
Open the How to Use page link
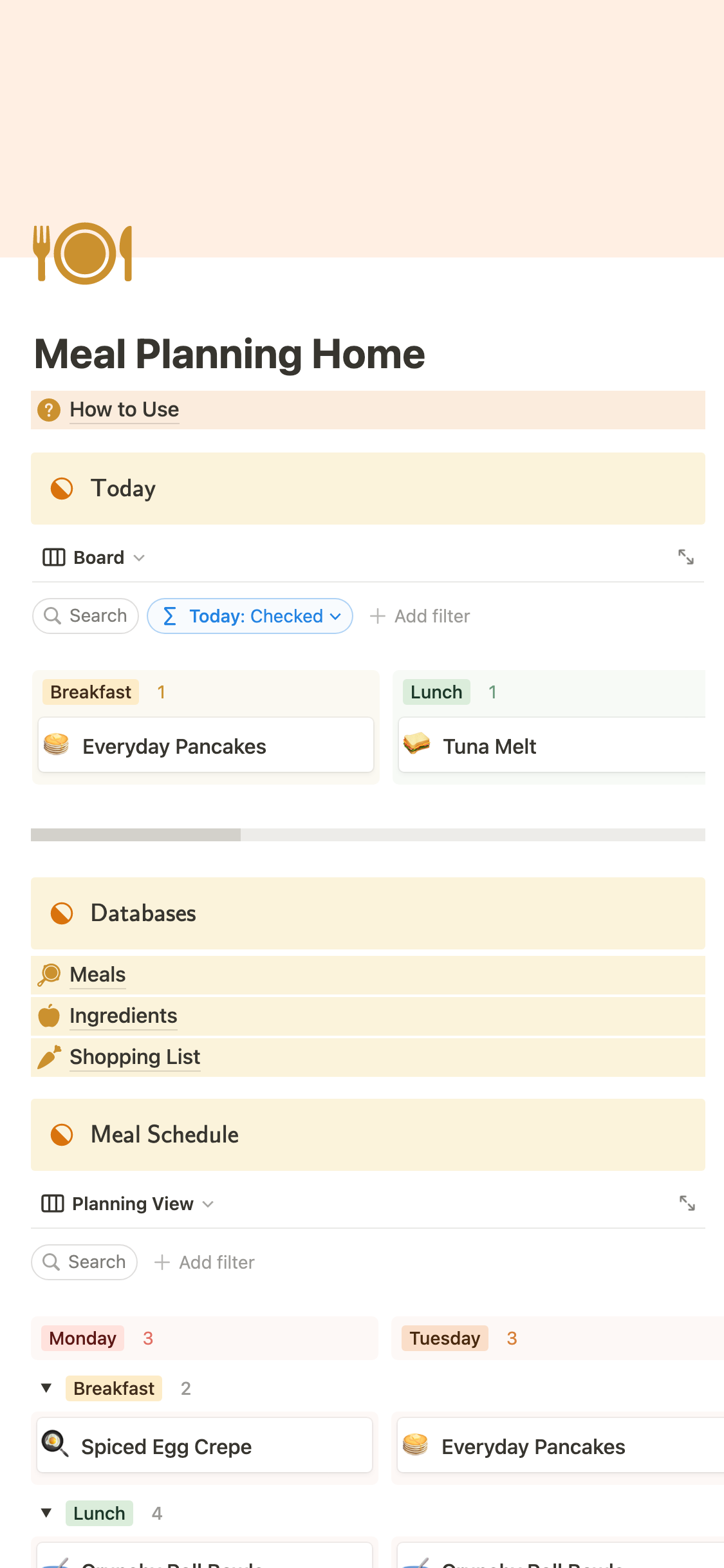coord(124,410)
